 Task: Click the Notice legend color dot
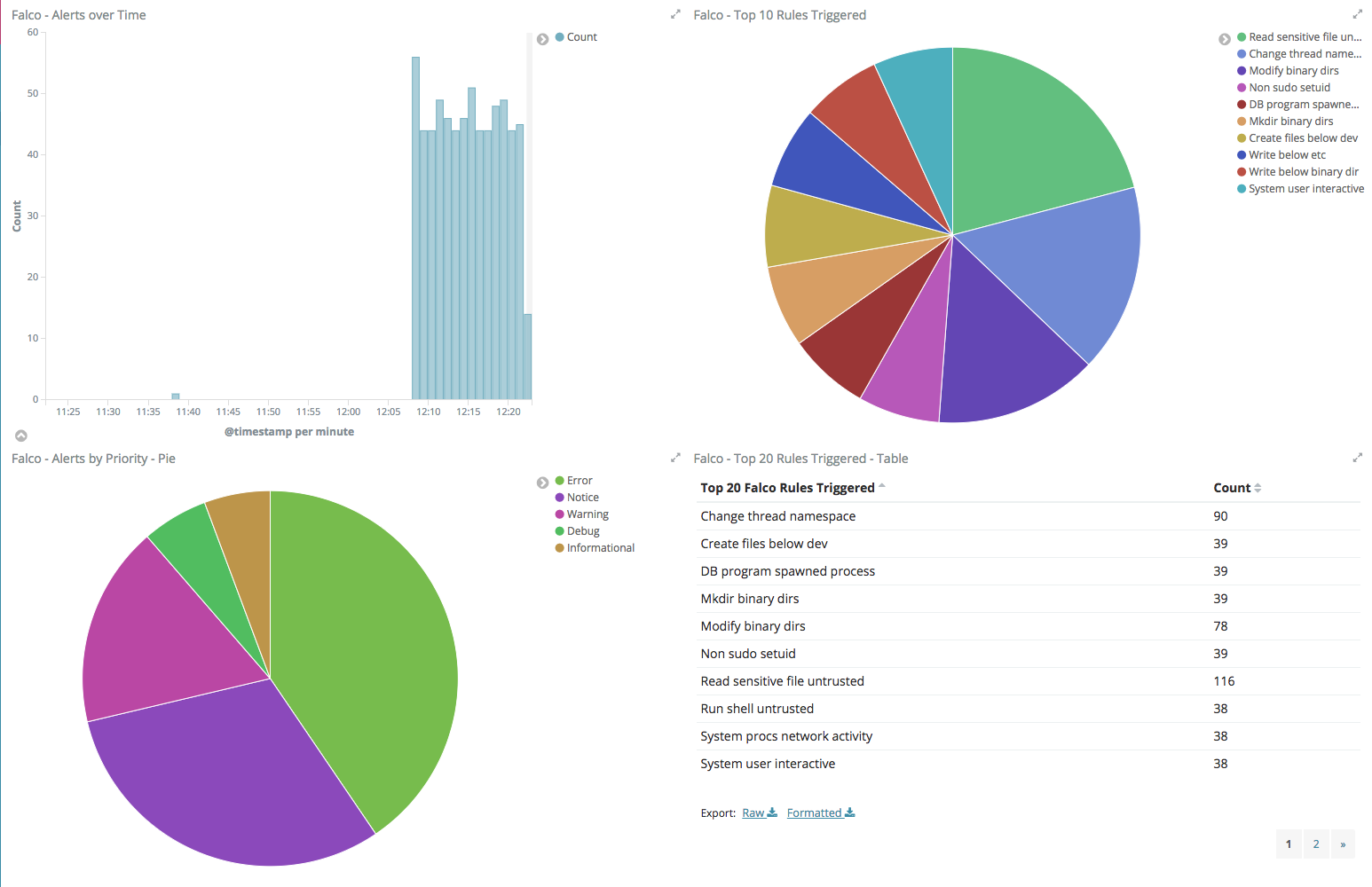click(560, 498)
